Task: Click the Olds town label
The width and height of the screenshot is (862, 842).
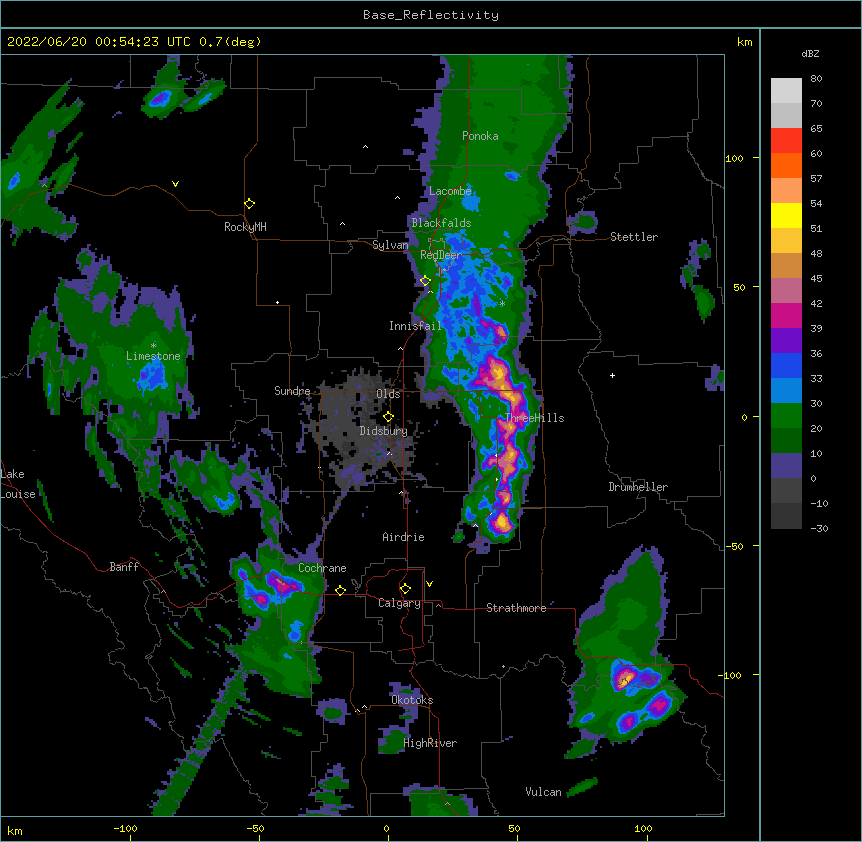Action: [x=388, y=394]
